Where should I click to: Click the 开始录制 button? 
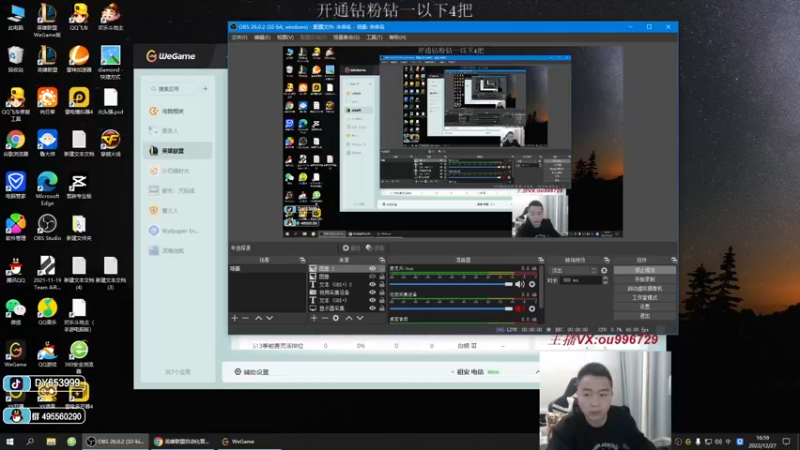coord(645,279)
